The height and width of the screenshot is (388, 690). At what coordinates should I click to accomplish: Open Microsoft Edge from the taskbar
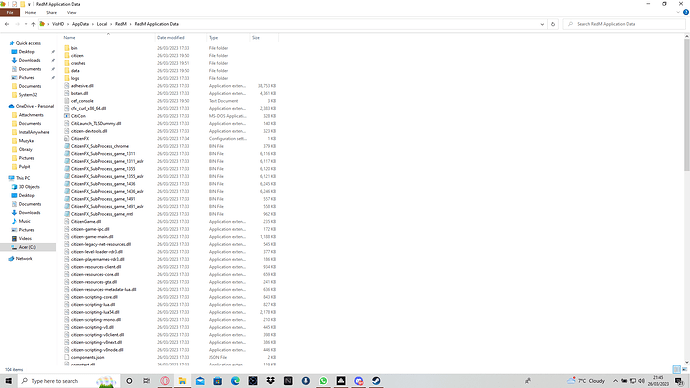(x=235, y=381)
